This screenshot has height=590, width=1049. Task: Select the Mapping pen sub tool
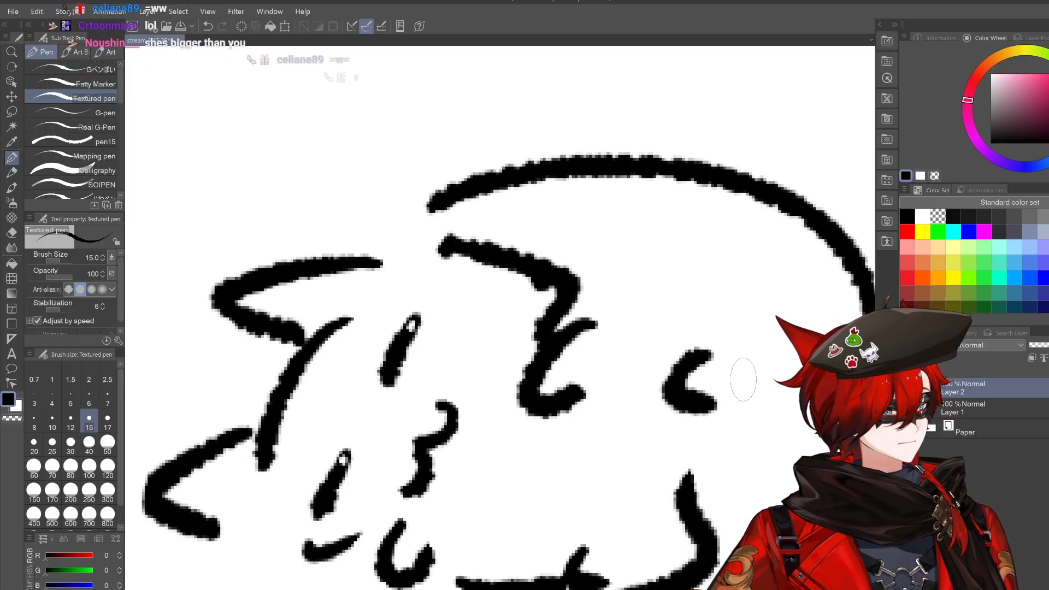click(71, 156)
